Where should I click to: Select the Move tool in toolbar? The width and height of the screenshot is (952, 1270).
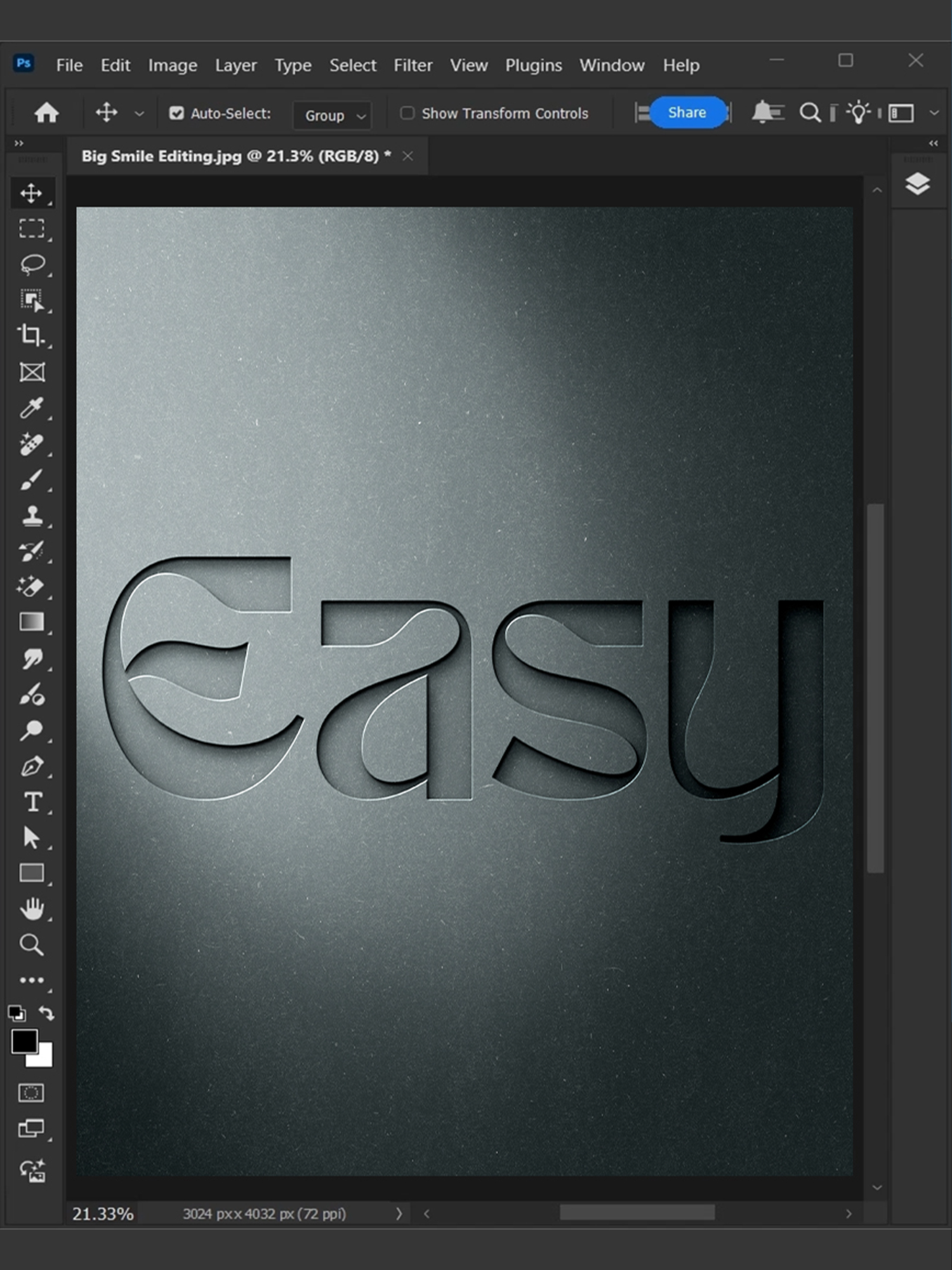click(x=32, y=193)
